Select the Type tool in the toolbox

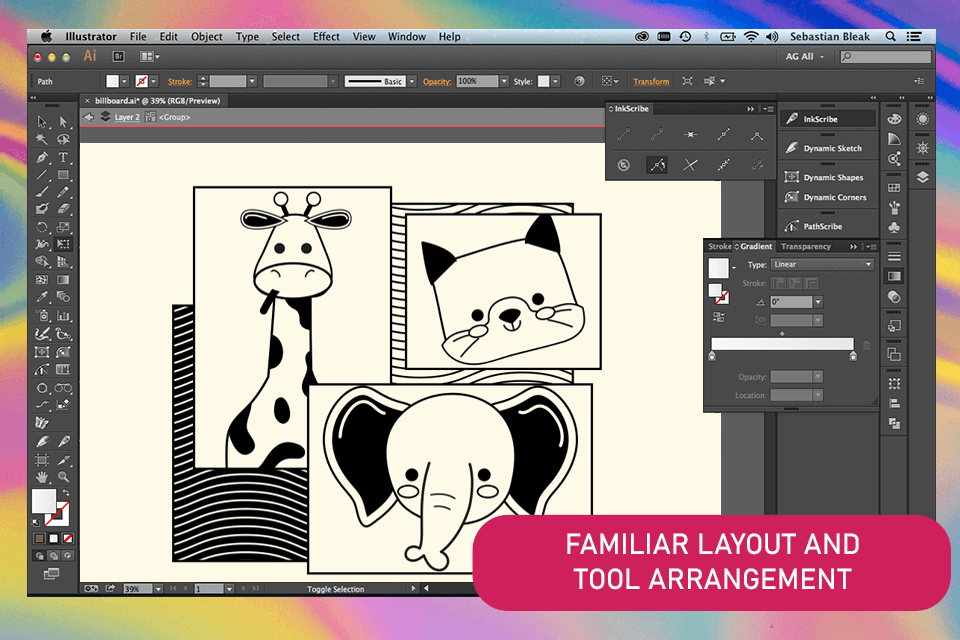[x=63, y=158]
